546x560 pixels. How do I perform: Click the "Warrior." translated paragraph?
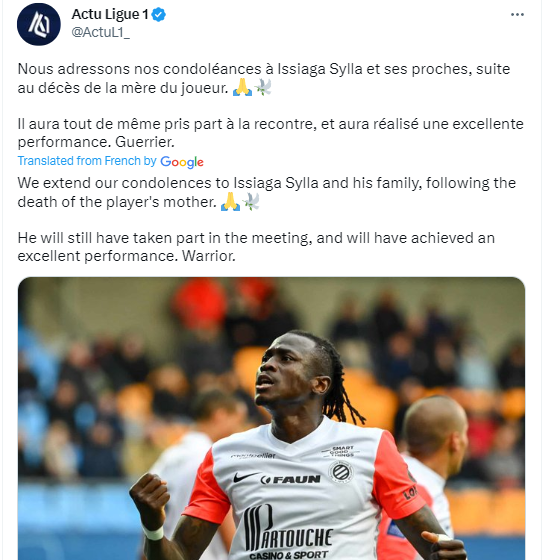[x=256, y=247]
